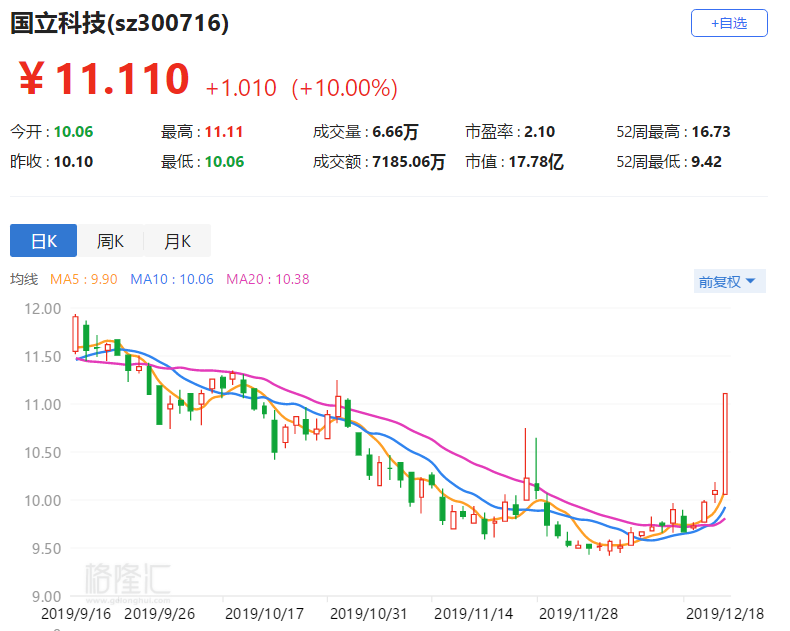790x631 pixels.
Task: Select the change value +1.010
Action: pos(241,88)
